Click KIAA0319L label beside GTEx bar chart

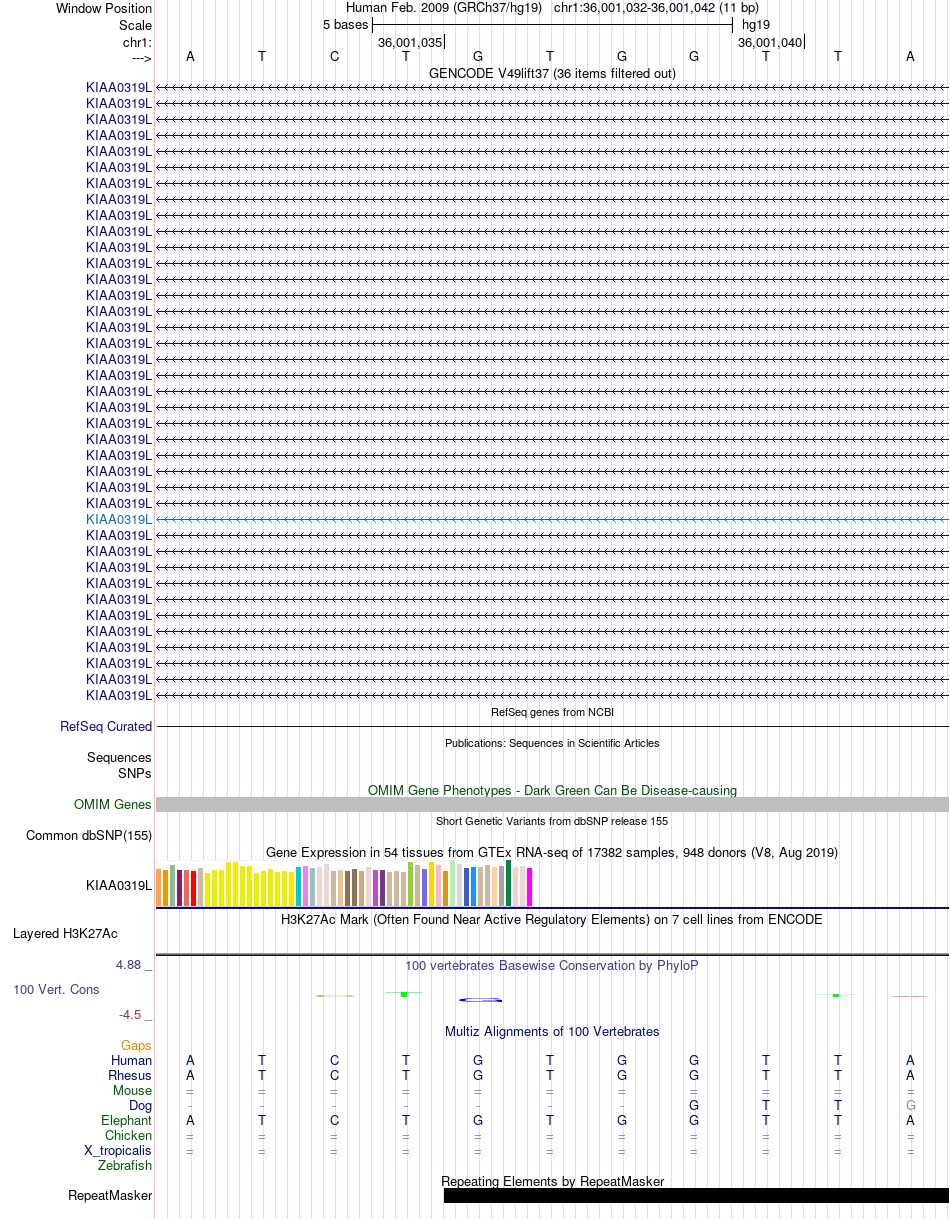(119, 885)
